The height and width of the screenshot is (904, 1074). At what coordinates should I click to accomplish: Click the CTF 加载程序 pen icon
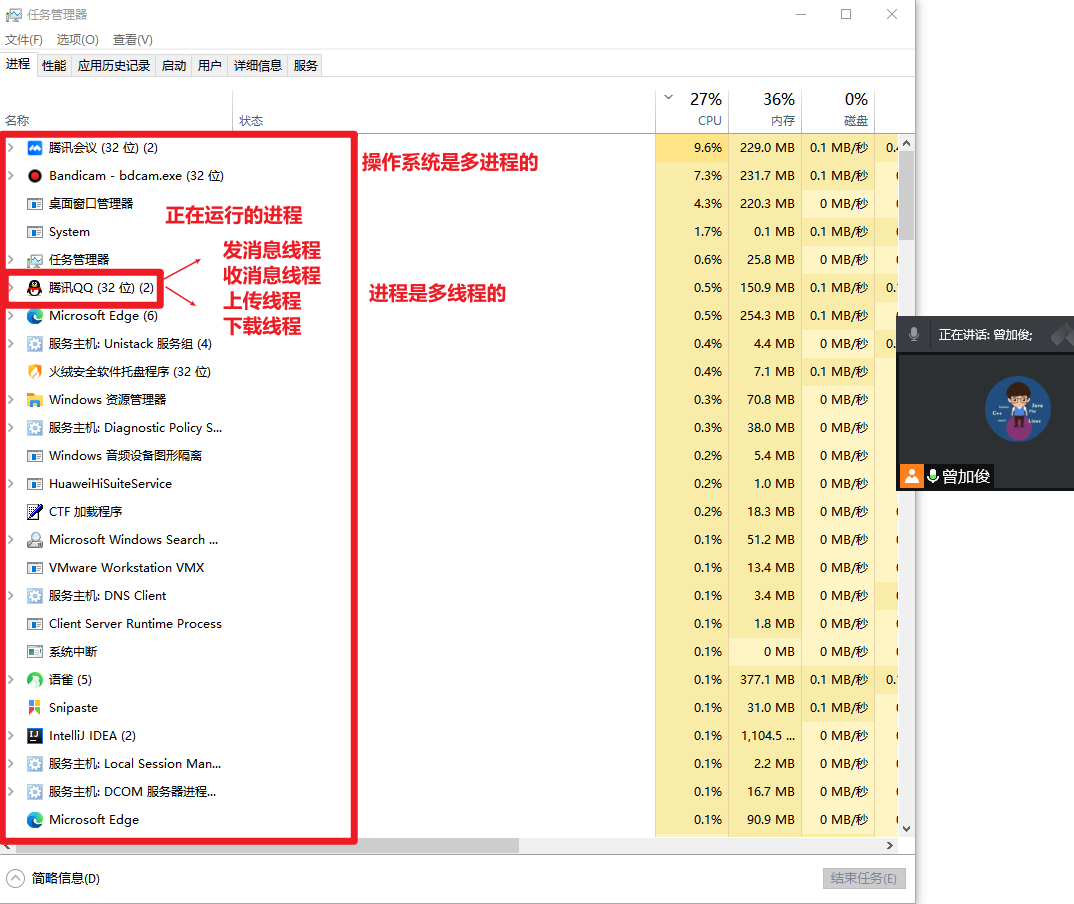[34, 512]
